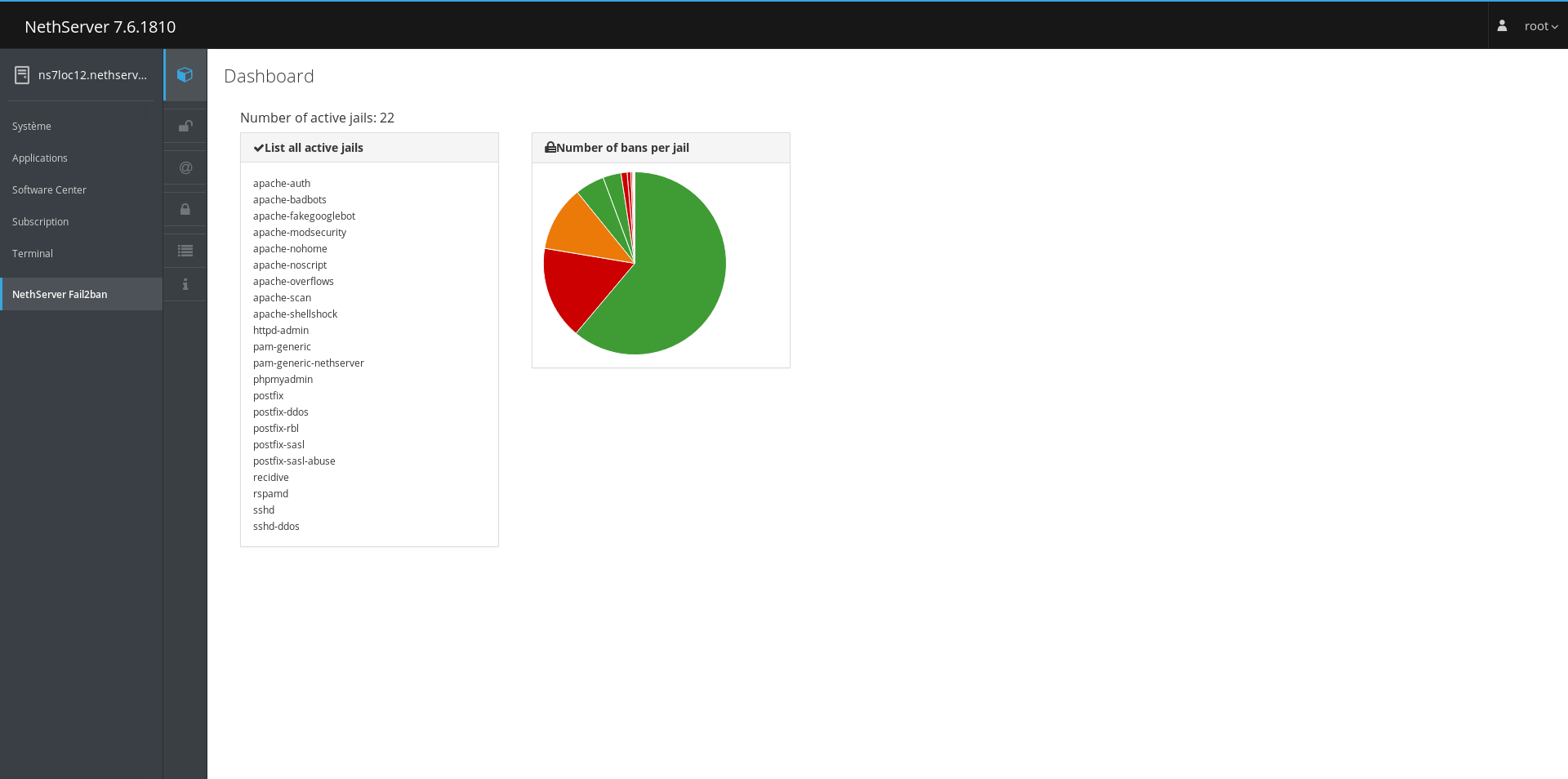This screenshot has height=779, width=1568.
Task: Open the @ email icon section
Action: [185, 167]
